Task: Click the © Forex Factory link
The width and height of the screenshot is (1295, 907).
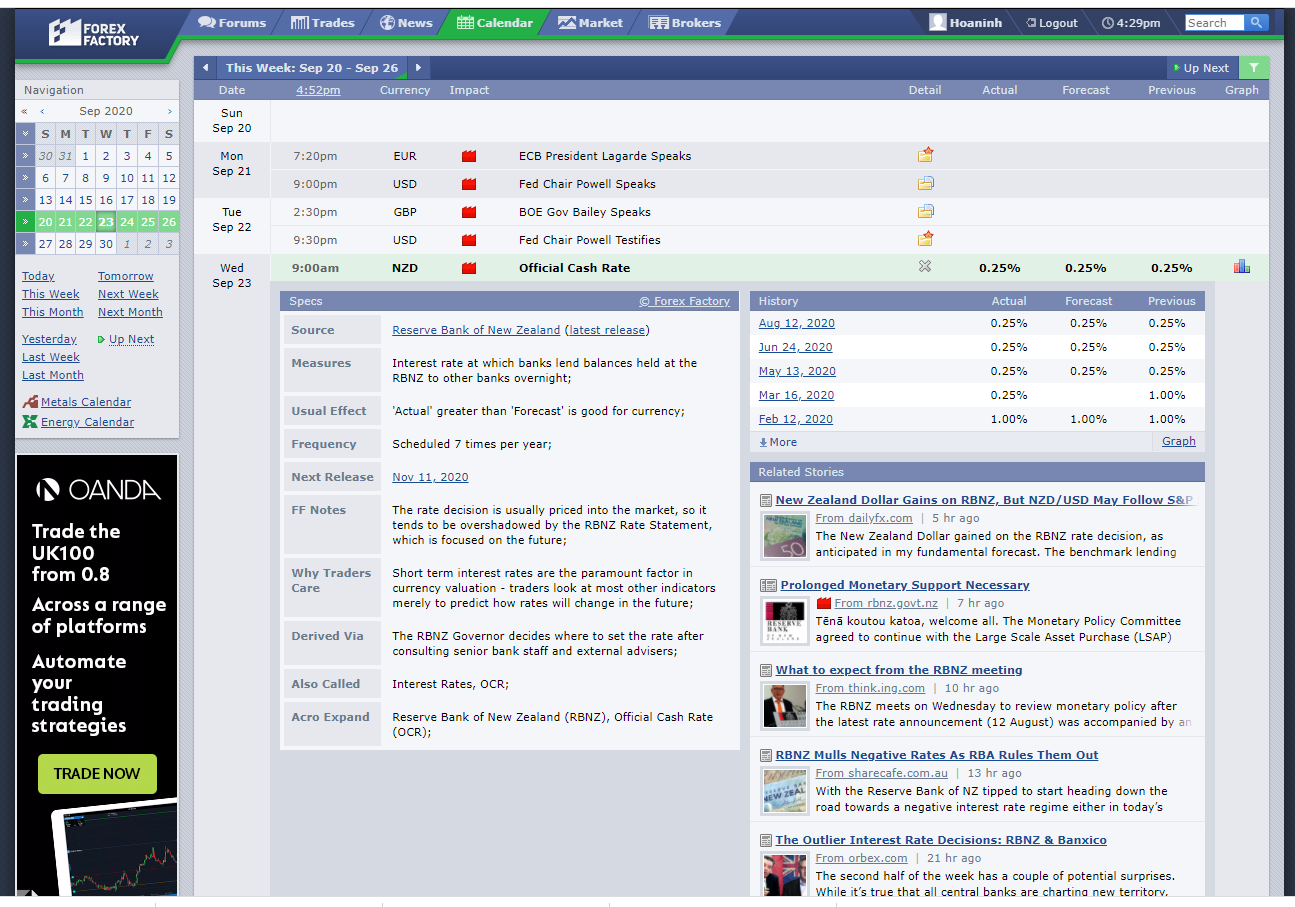Action: (x=685, y=301)
